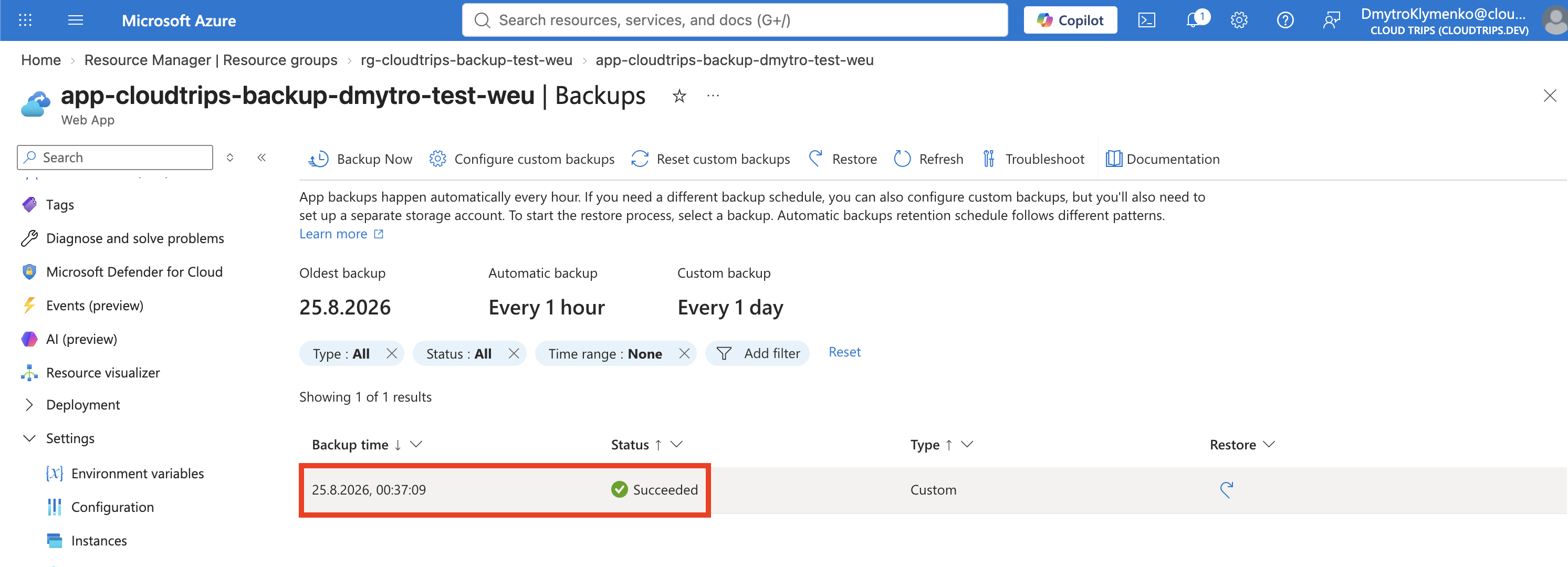Open Instances under Settings
Screen dimensions: 1568x567
click(99, 541)
